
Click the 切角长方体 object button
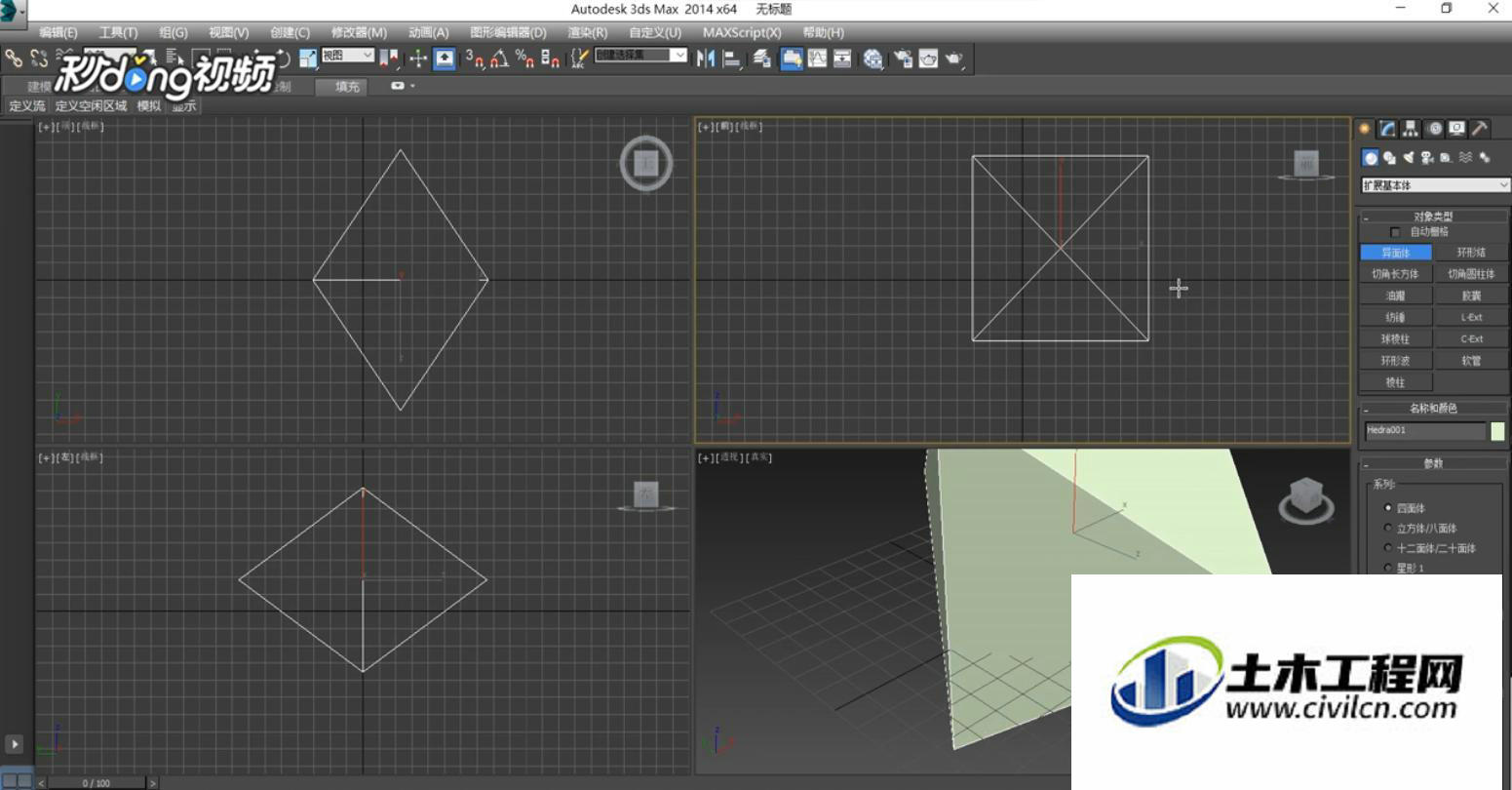1396,274
